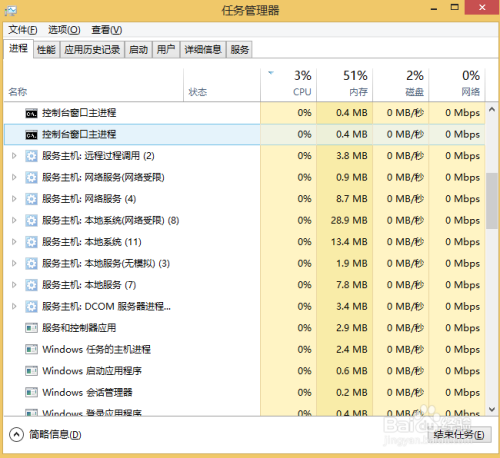500x458 pixels.
Task: Switch to the 详细信息 tab
Action: [x=203, y=50]
